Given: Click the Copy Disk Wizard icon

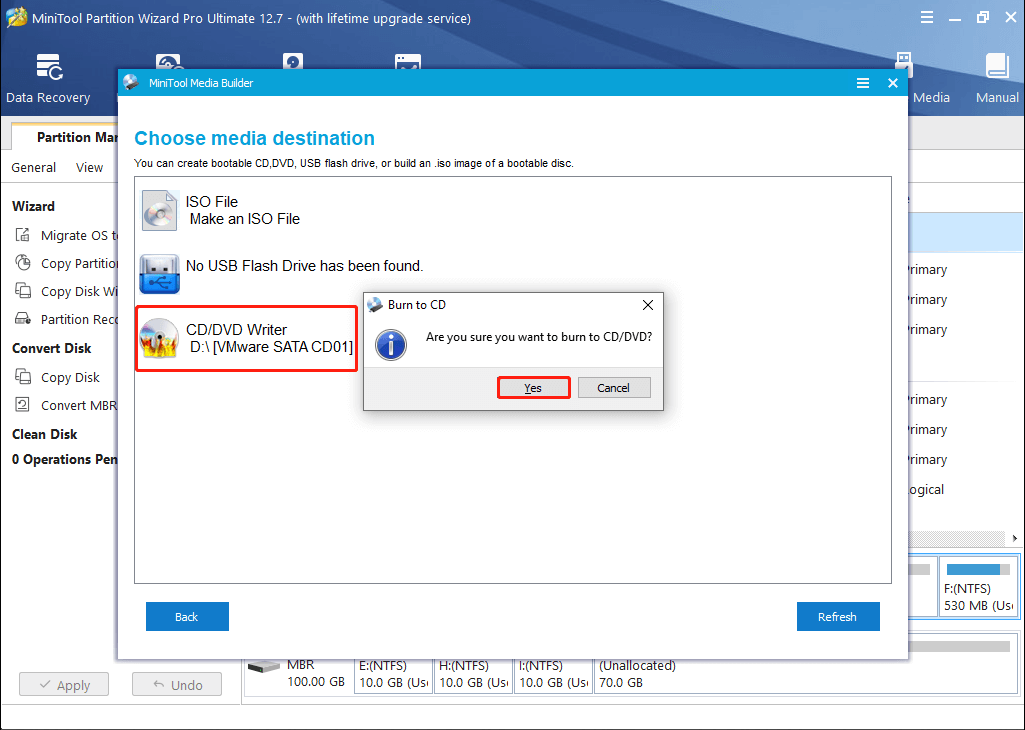Looking at the screenshot, I should point(23,291).
